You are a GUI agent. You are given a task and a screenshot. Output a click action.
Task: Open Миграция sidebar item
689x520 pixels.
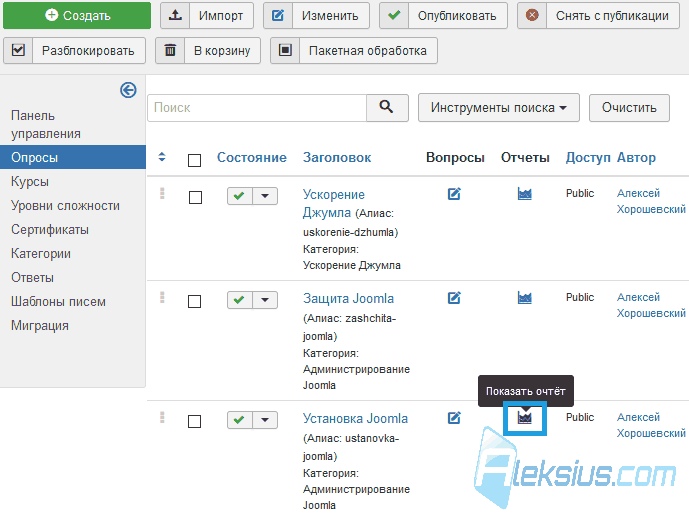(x=40, y=326)
